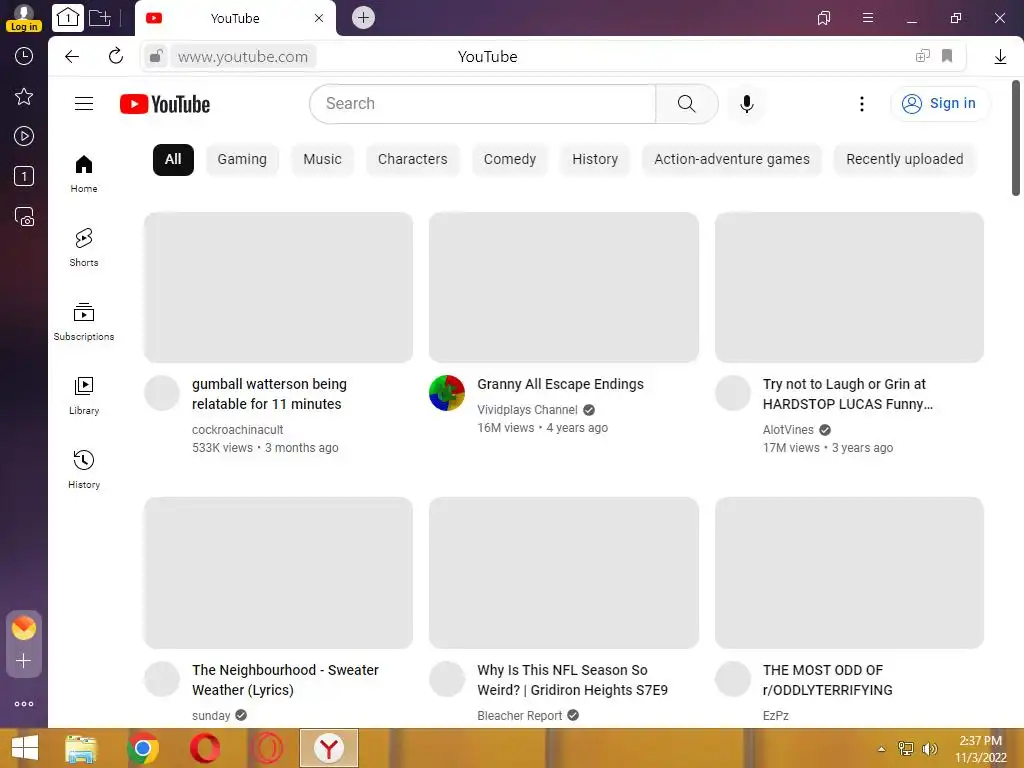This screenshot has width=1024, height=768.
Task: Open browser downloads arrow icon
Action: 1000,57
